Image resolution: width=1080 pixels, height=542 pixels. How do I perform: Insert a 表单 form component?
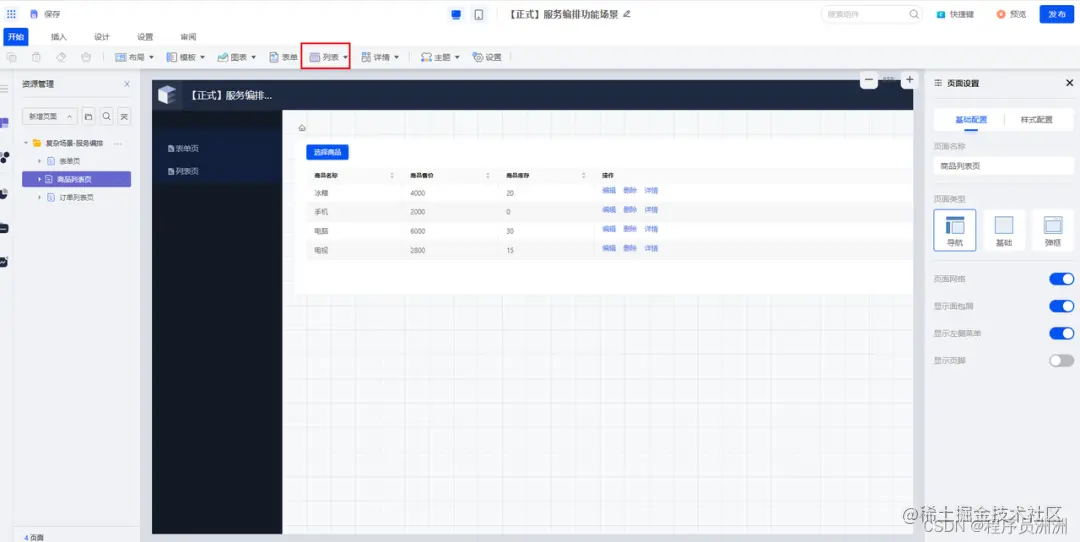pyautogui.click(x=283, y=57)
